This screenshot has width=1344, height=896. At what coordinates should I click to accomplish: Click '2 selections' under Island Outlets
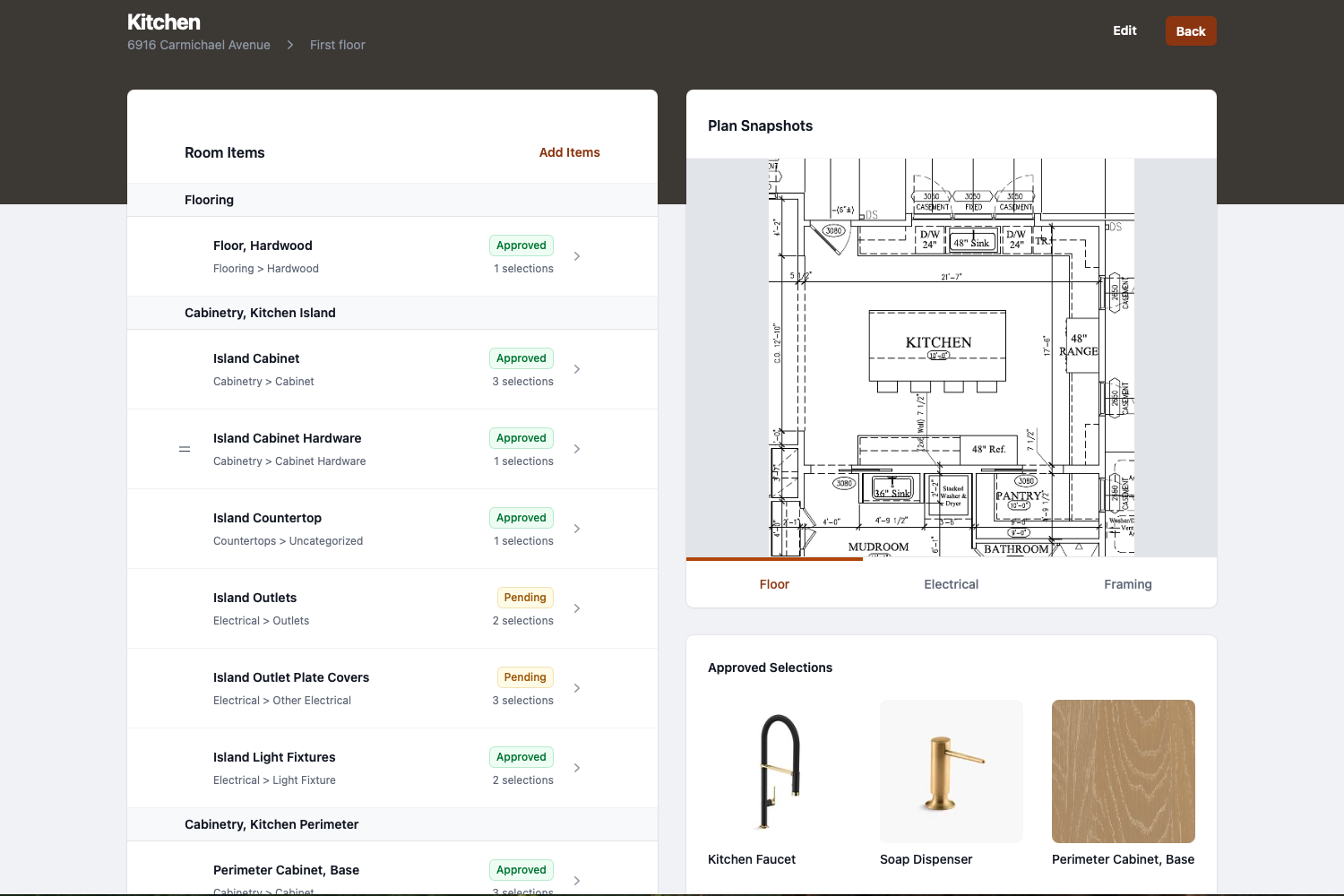tap(523, 621)
